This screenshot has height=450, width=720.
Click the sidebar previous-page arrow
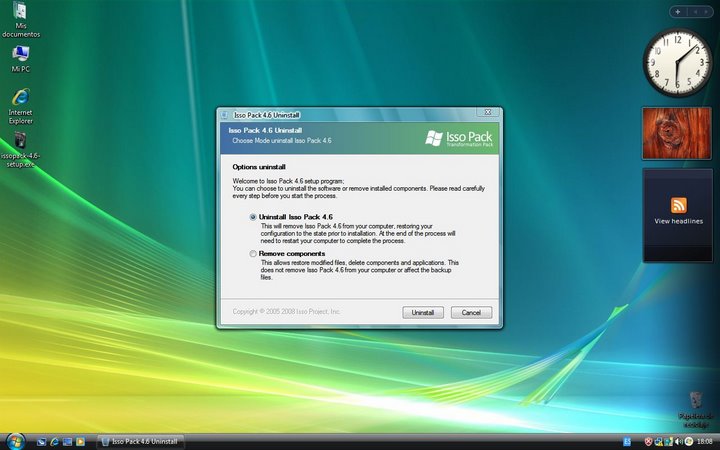(695, 12)
